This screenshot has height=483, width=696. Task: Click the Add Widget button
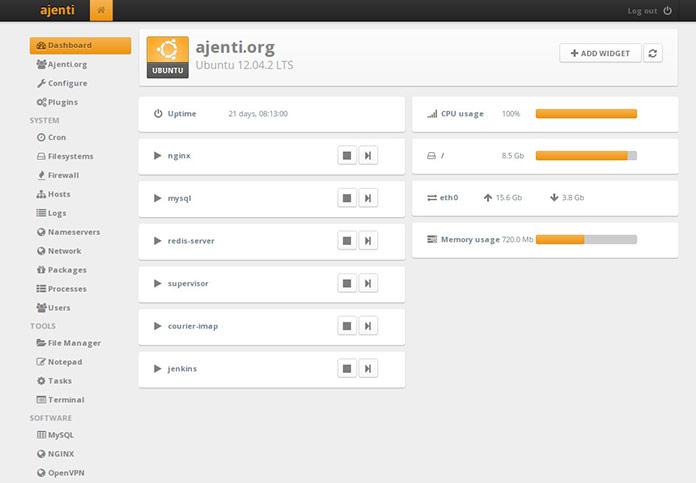point(600,53)
